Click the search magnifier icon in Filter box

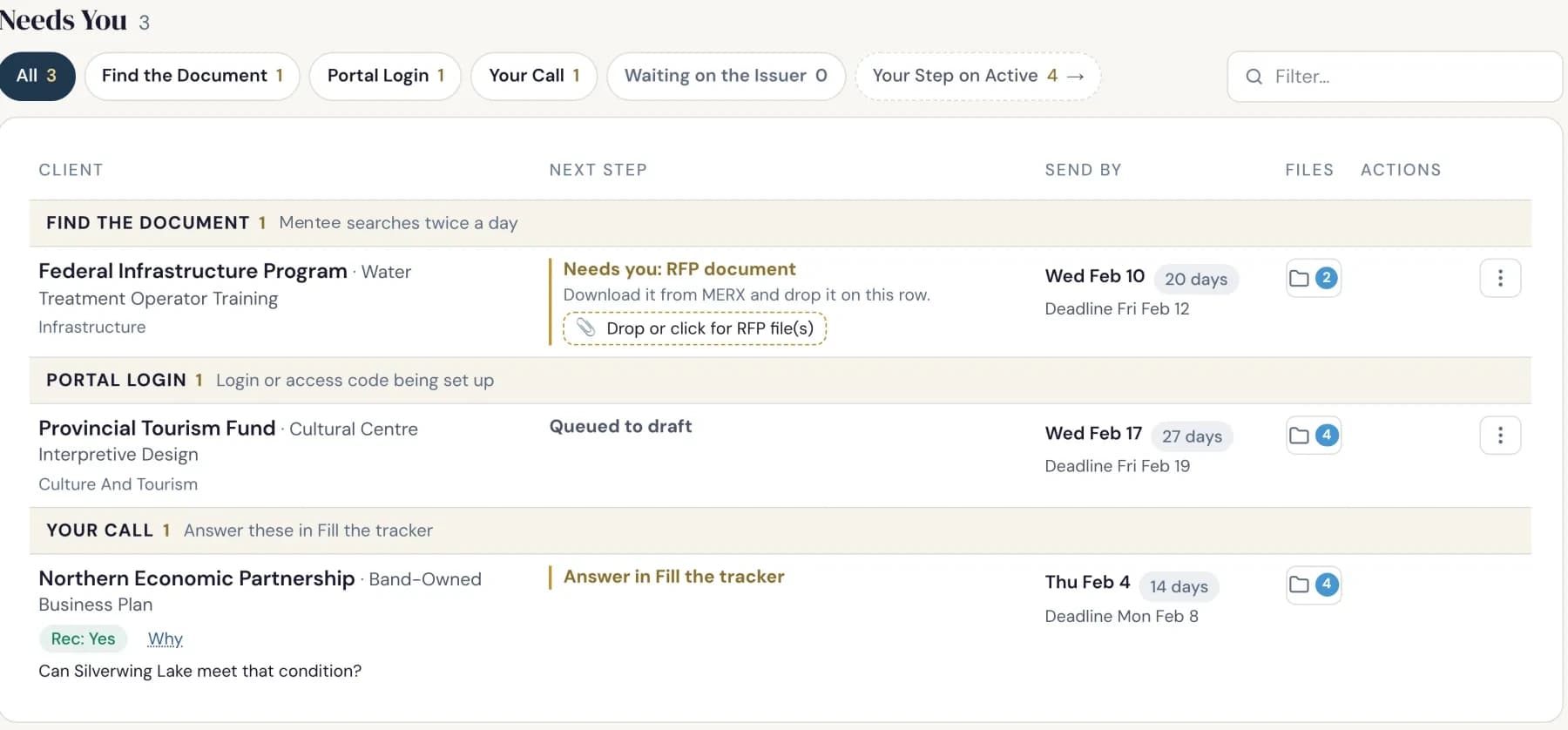[1254, 77]
